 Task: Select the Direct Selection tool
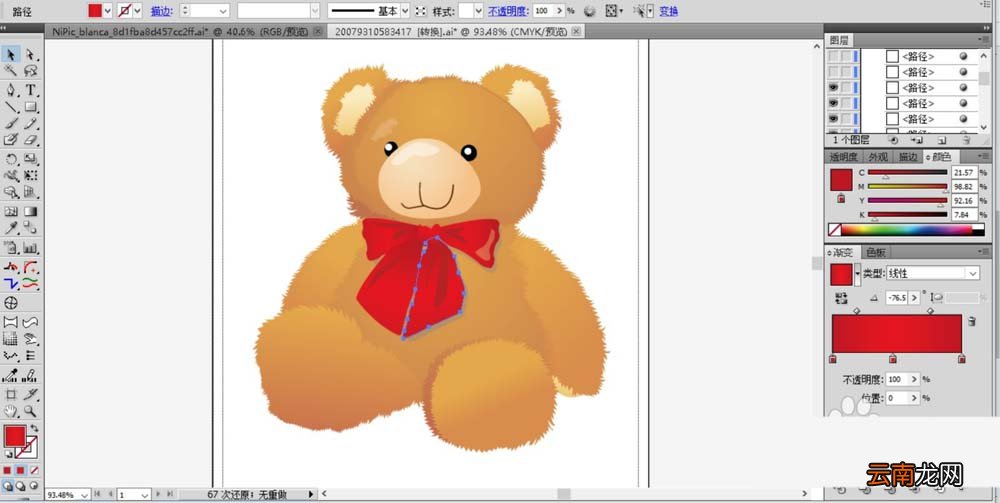[29, 54]
